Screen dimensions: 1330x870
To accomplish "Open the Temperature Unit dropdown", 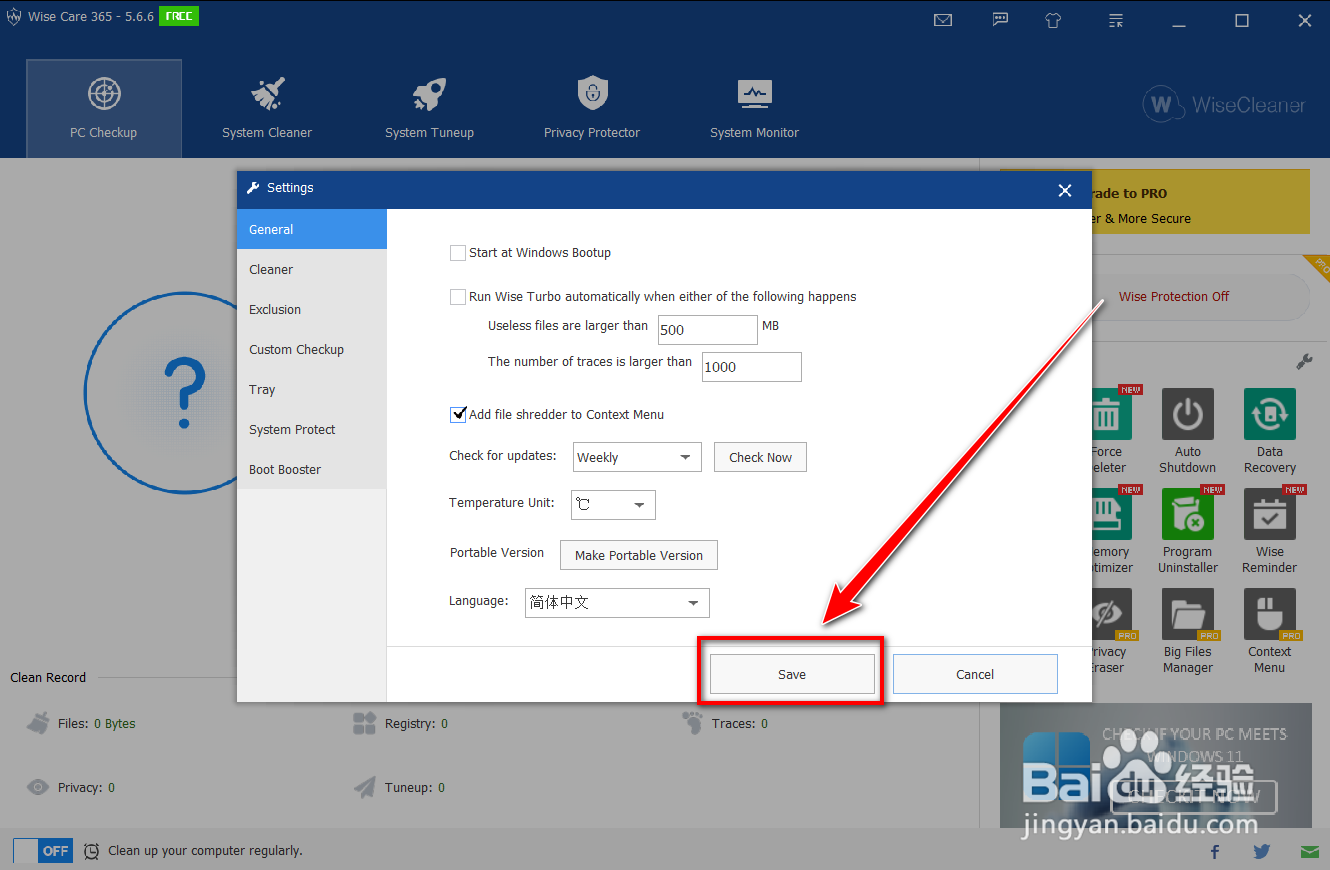I will [x=613, y=504].
